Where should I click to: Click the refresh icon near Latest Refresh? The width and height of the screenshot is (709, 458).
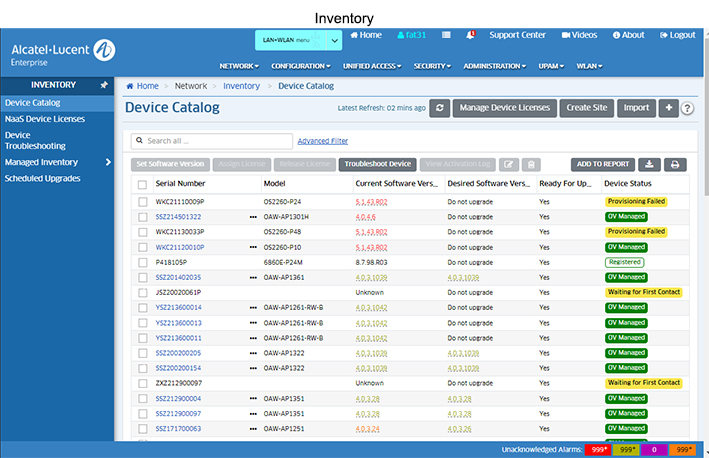pyautogui.click(x=440, y=108)
